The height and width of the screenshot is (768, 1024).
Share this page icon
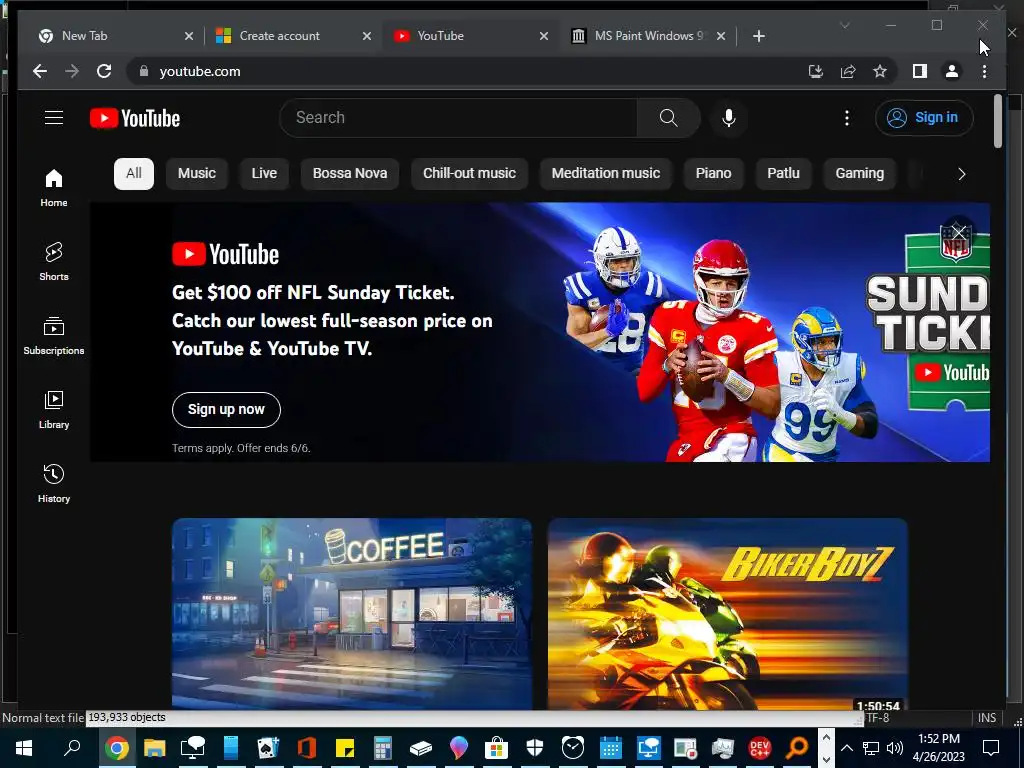(x=848, y=71)
